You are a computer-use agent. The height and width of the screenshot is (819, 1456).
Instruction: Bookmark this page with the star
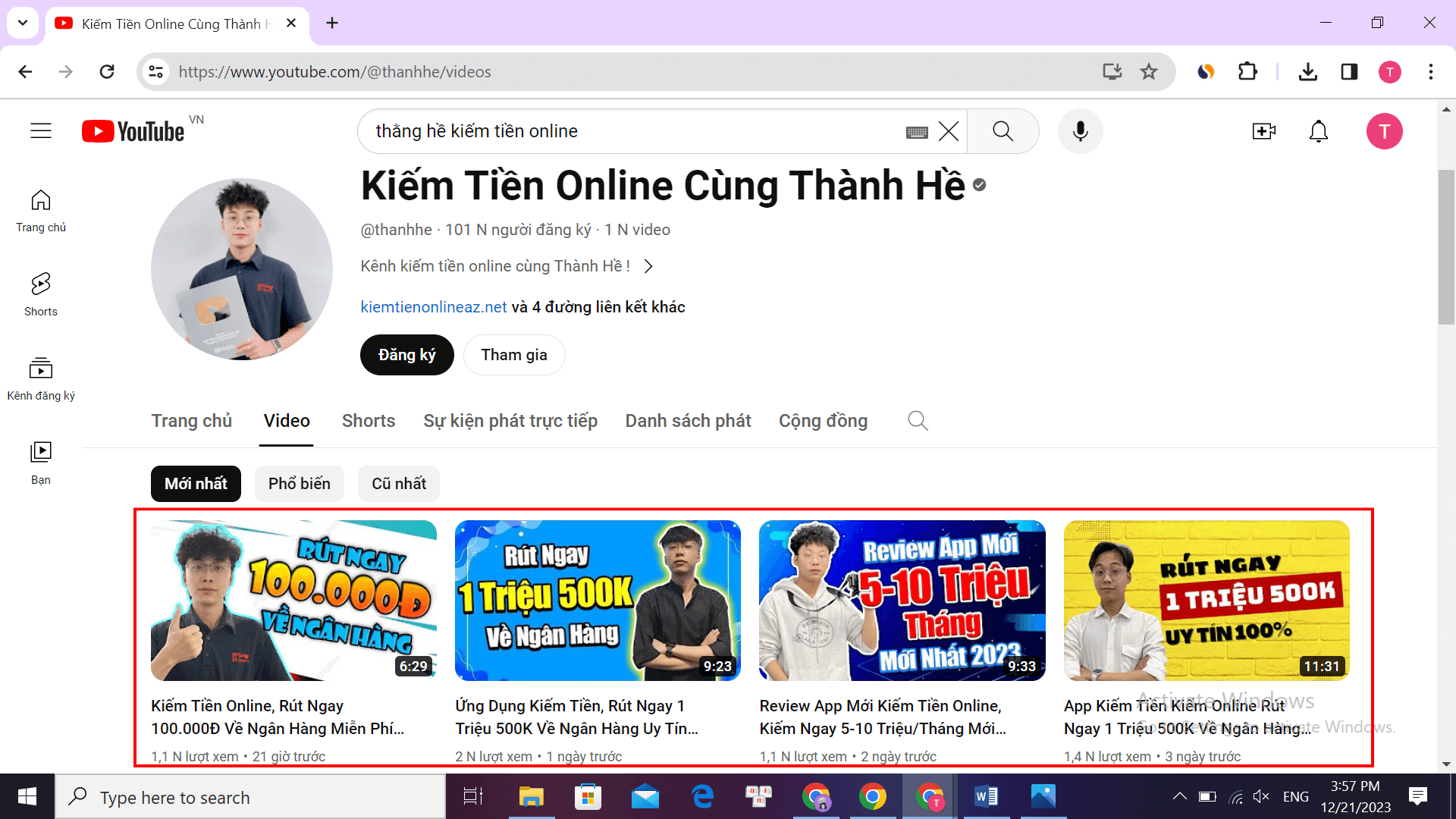tap(1149, 72)
